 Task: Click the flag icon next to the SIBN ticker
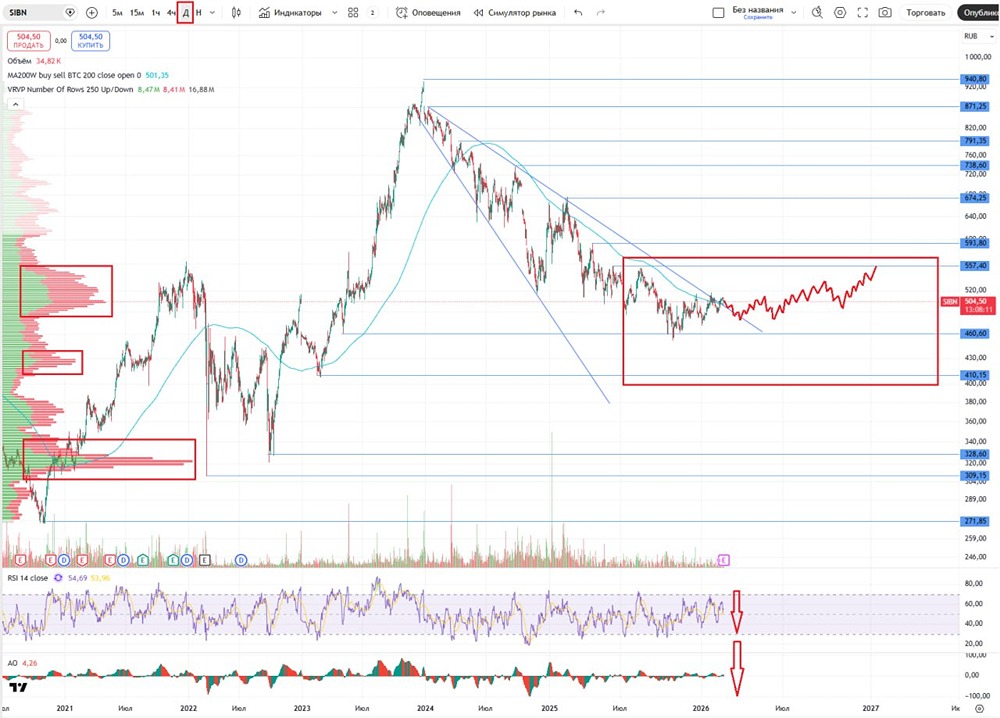pos(70,13)
